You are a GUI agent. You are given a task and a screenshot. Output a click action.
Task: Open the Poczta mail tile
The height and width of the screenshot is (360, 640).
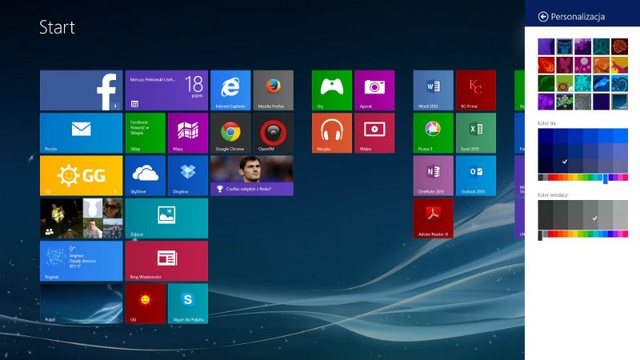(x=81, y=133)
